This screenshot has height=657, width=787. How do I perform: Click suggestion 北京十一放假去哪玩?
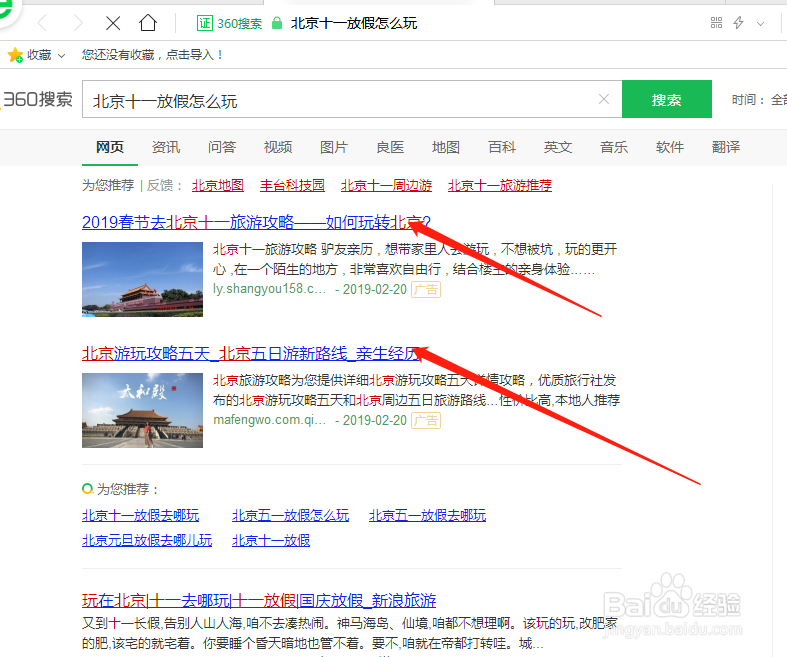click(x=141, y=515)
